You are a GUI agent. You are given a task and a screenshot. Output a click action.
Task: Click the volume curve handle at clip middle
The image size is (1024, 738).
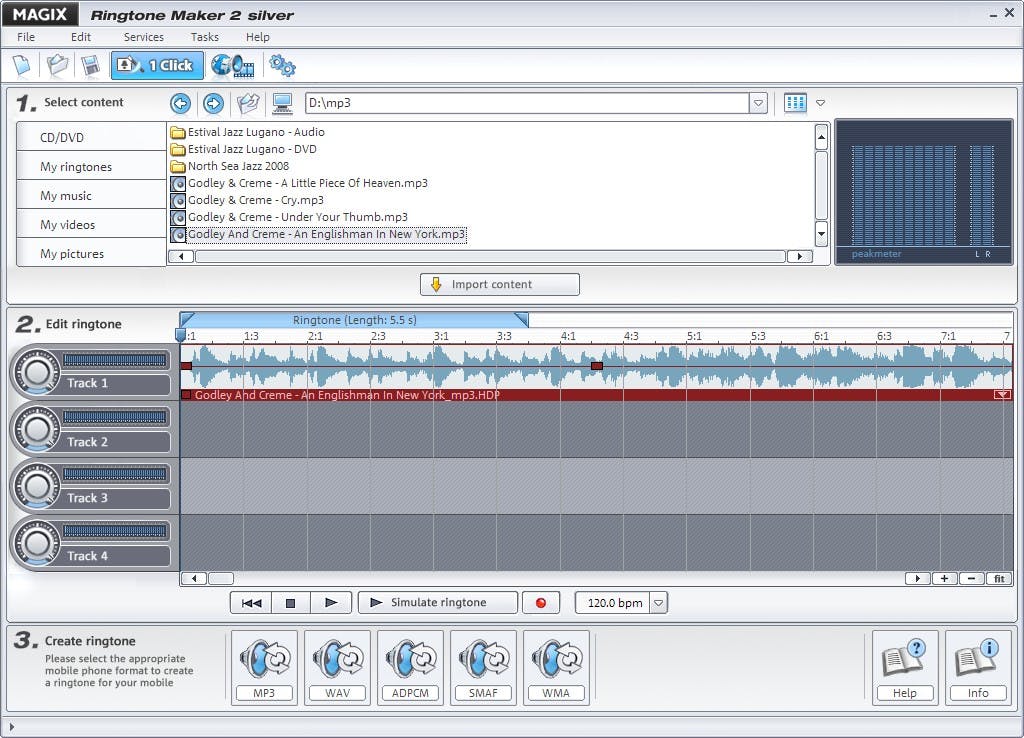coord(596,366)
